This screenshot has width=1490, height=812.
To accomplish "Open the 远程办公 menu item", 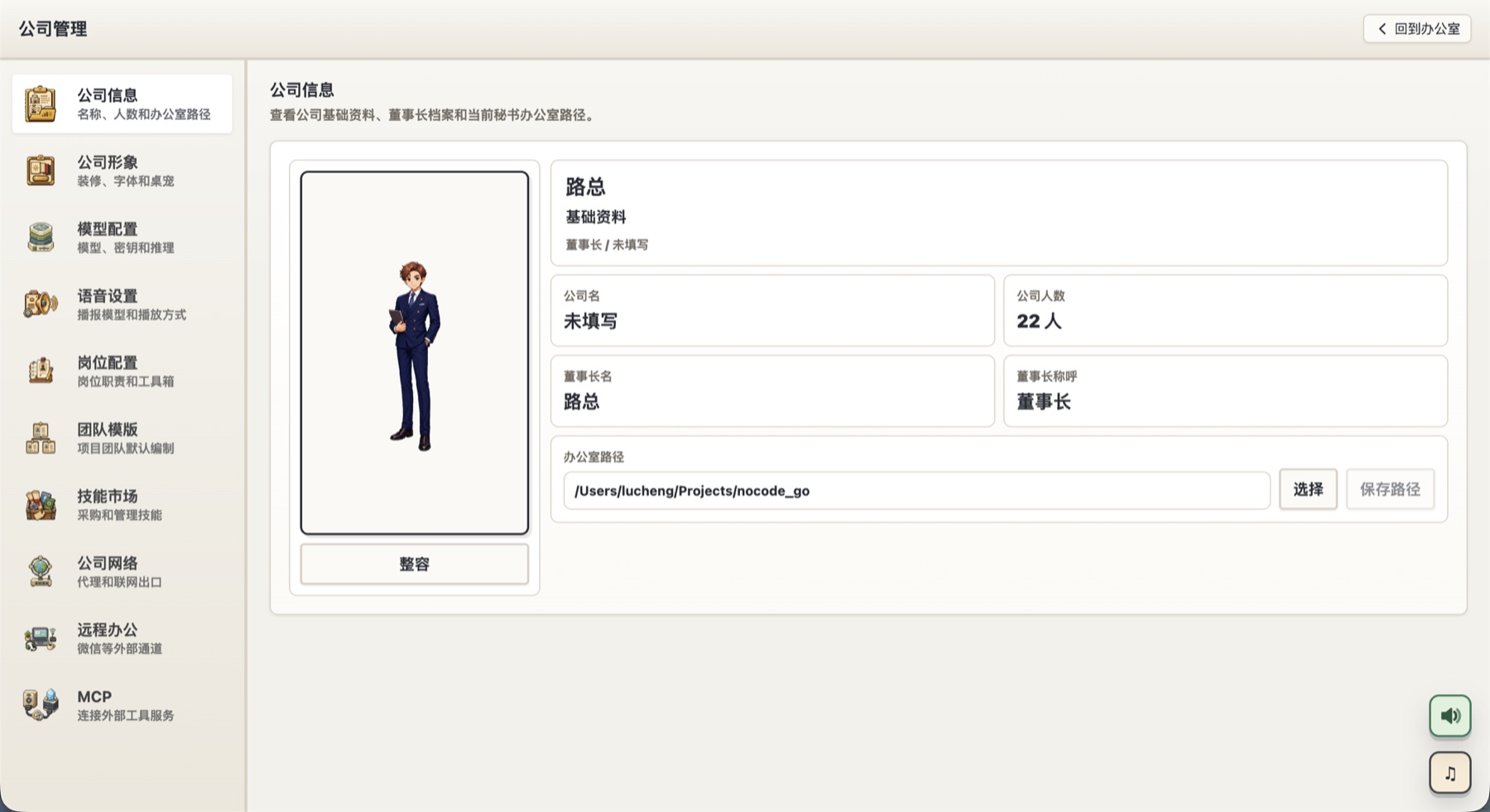I will point(122,638).
